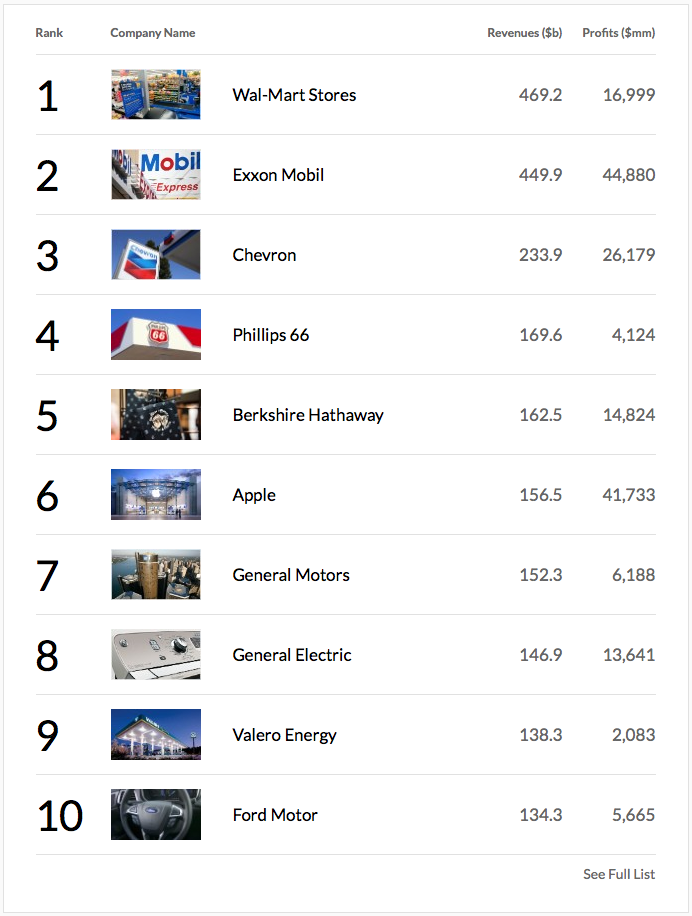Click the Berkshire Hathaway company name
Viewport: 692px width, 916px height.
tap(308, 415)
